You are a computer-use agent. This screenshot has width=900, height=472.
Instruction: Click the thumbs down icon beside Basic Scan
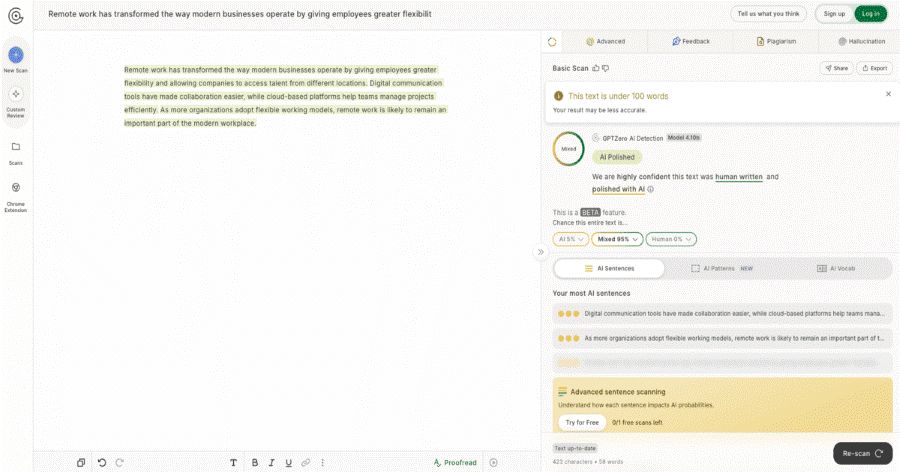(x=606, y=68)
